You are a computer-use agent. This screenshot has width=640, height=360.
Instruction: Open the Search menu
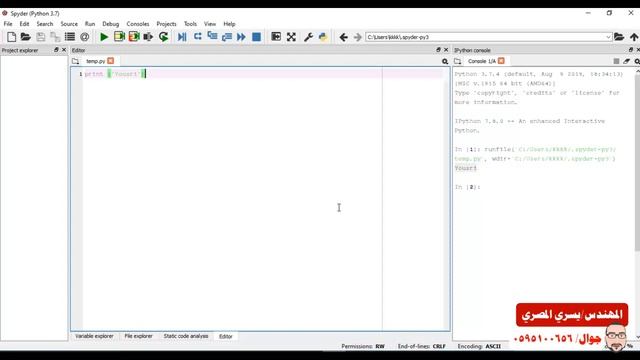(x=44, y=24)
